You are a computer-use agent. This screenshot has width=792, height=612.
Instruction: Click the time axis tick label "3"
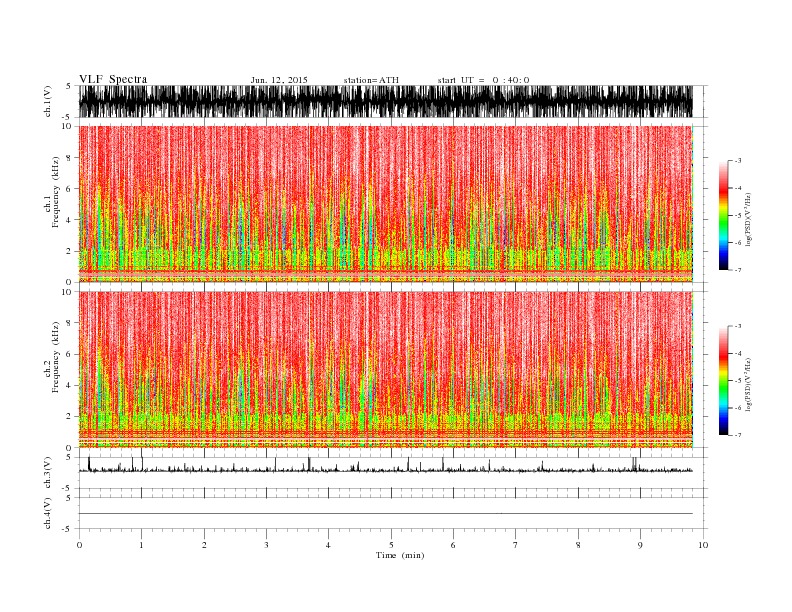pos(267,545)
